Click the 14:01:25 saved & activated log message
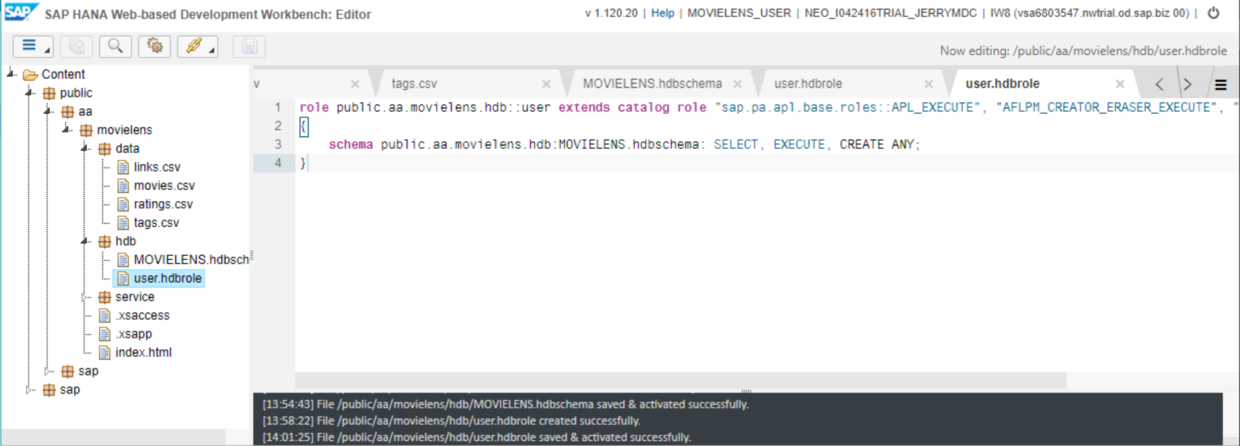 [476, 437]
